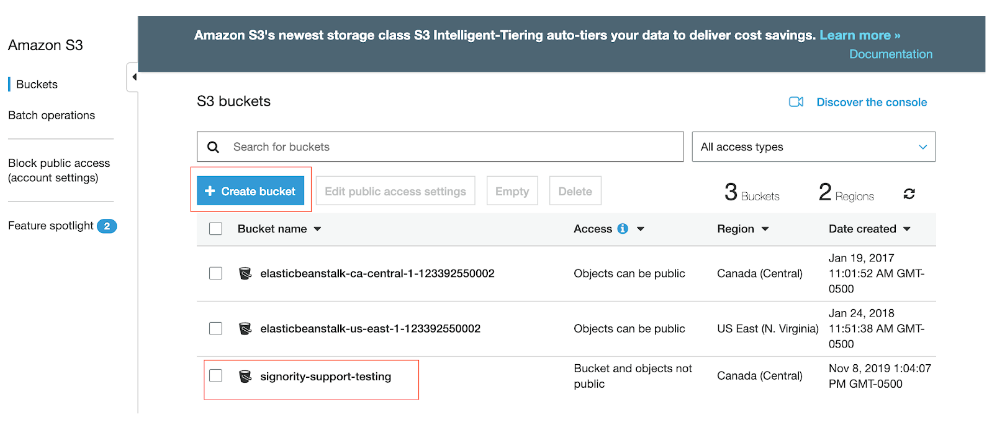Screen dimensions: 987x423
Task: Click the search magnifier icon
Action: tap(213, 147)
